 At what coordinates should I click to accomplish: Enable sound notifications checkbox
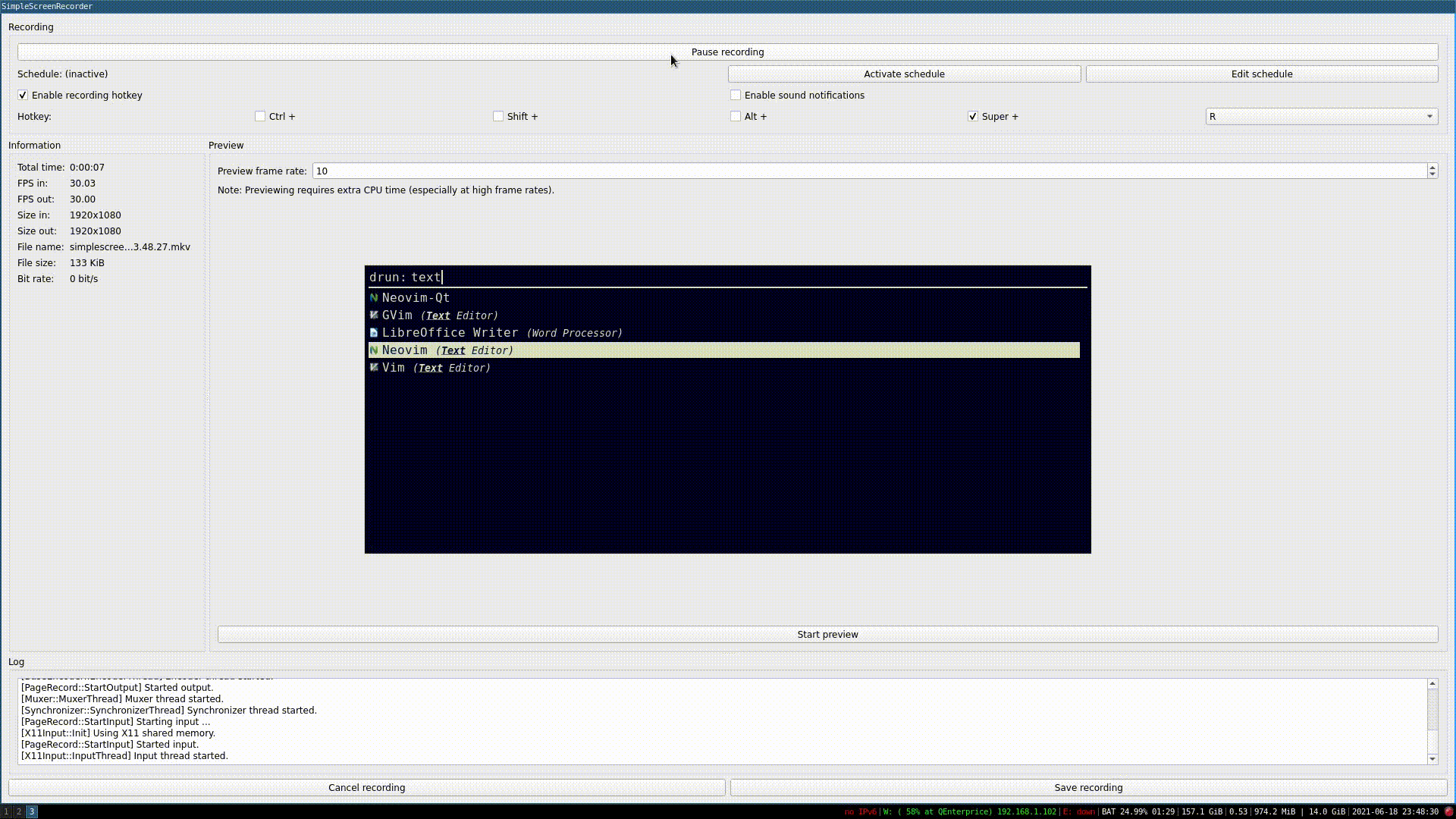click(735, 96)
